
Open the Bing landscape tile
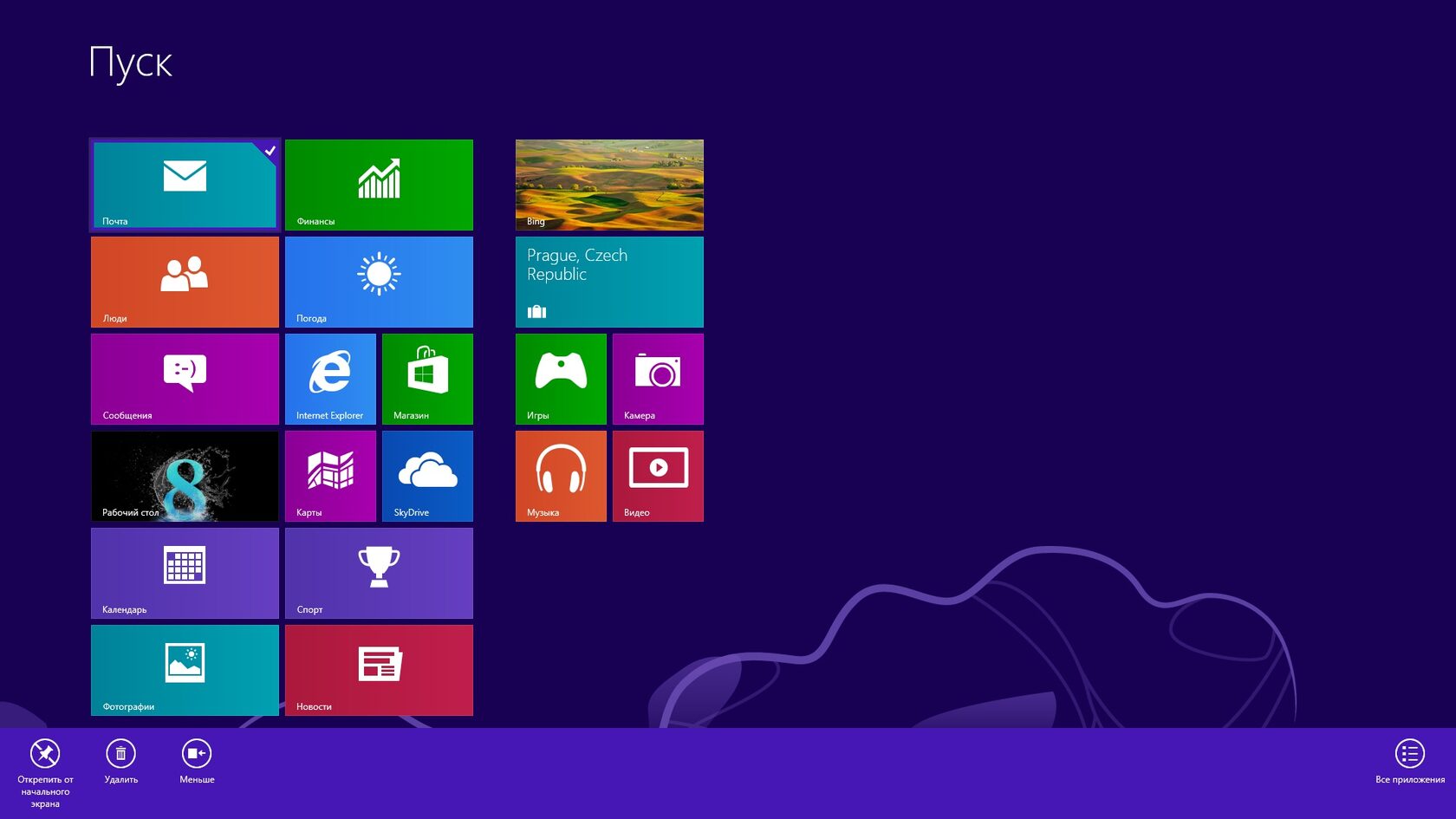click(609, 185)
